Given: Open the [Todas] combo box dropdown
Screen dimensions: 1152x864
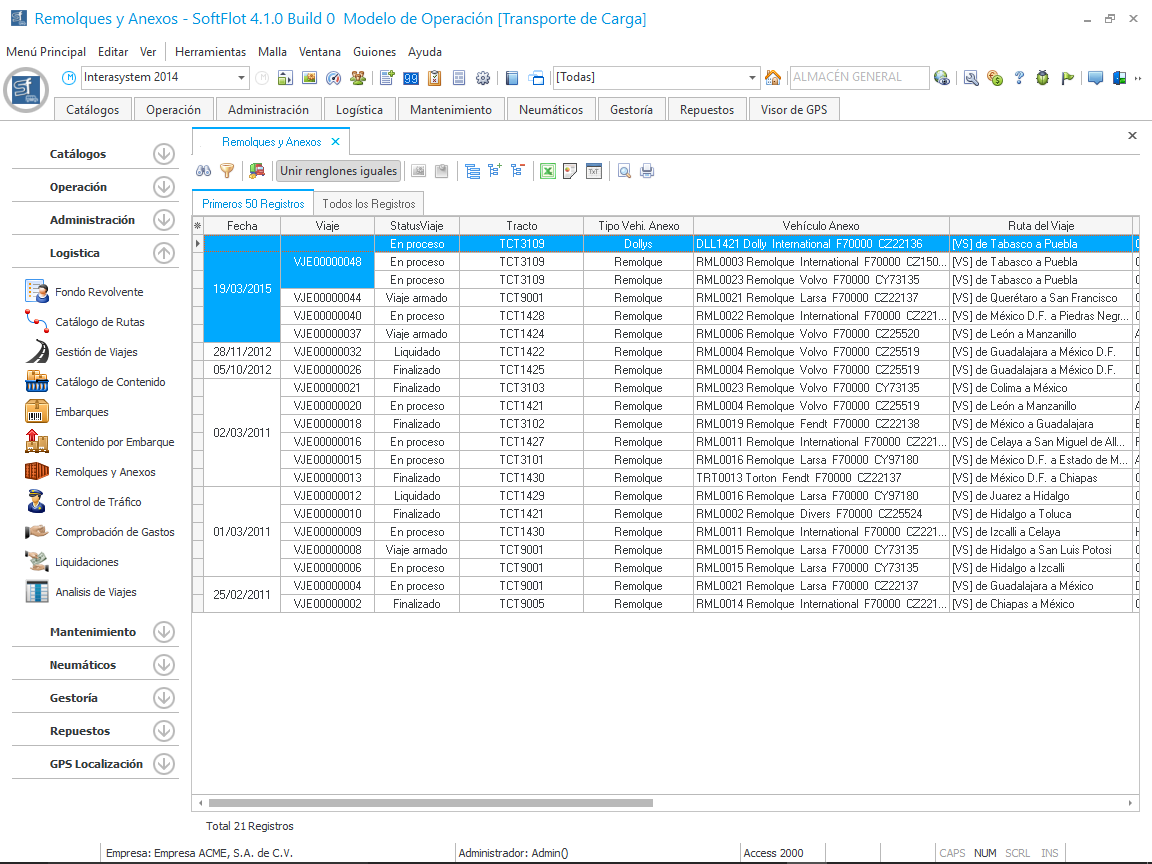Looking at the screenshot, I should pos(753,78).
